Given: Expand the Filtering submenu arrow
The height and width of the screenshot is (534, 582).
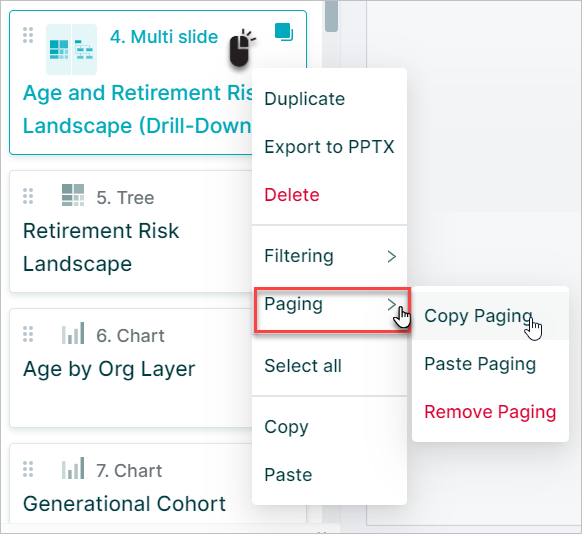Looking at the screenshot, I should pyautogui.click(x=392, y=256).
